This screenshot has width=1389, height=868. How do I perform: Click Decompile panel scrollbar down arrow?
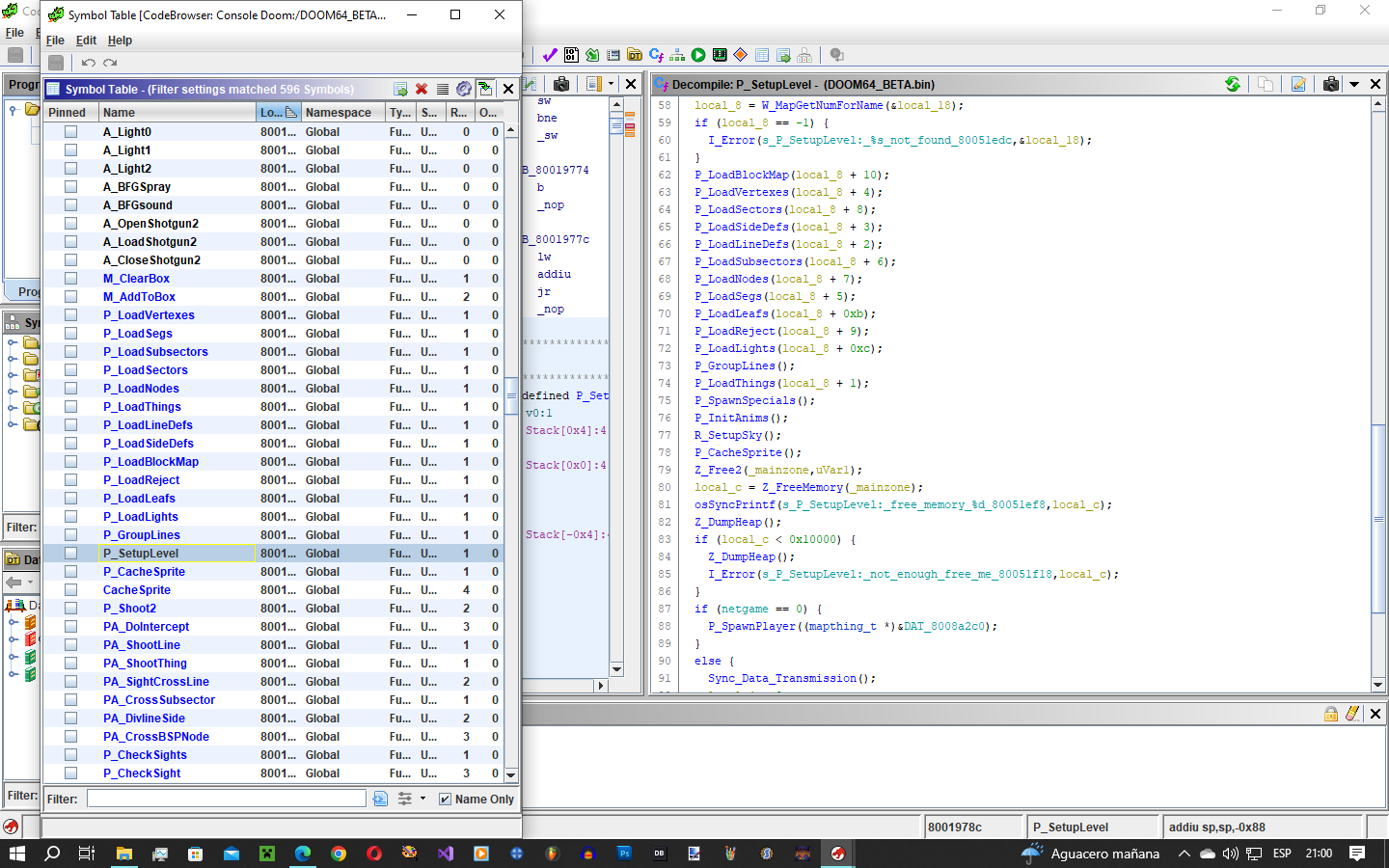1377,685
